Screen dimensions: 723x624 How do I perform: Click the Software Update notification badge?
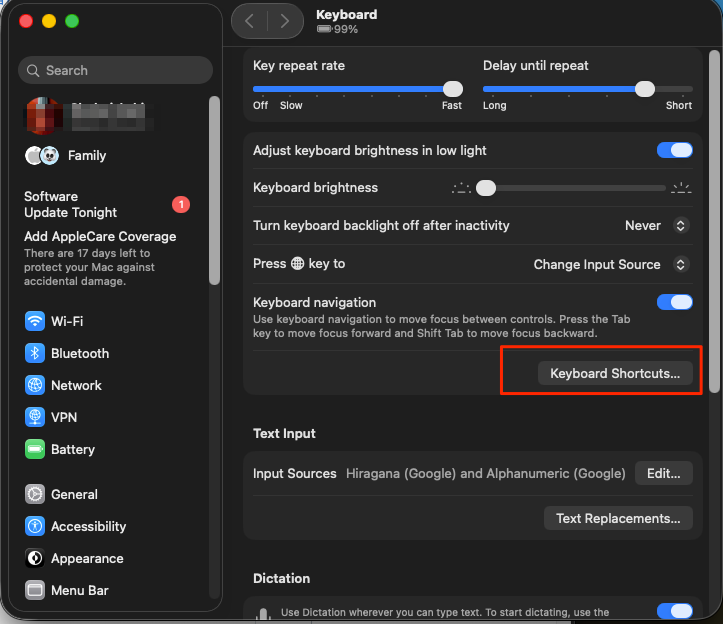click(181, 204)
